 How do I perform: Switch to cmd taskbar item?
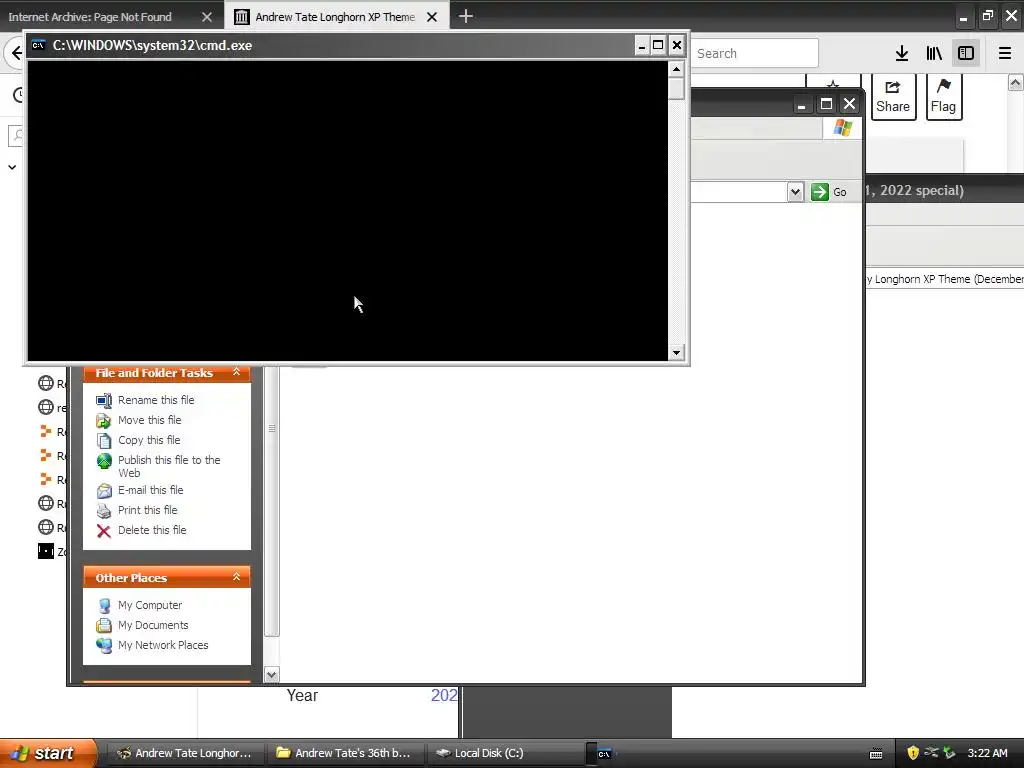click(x=603, y=753)
